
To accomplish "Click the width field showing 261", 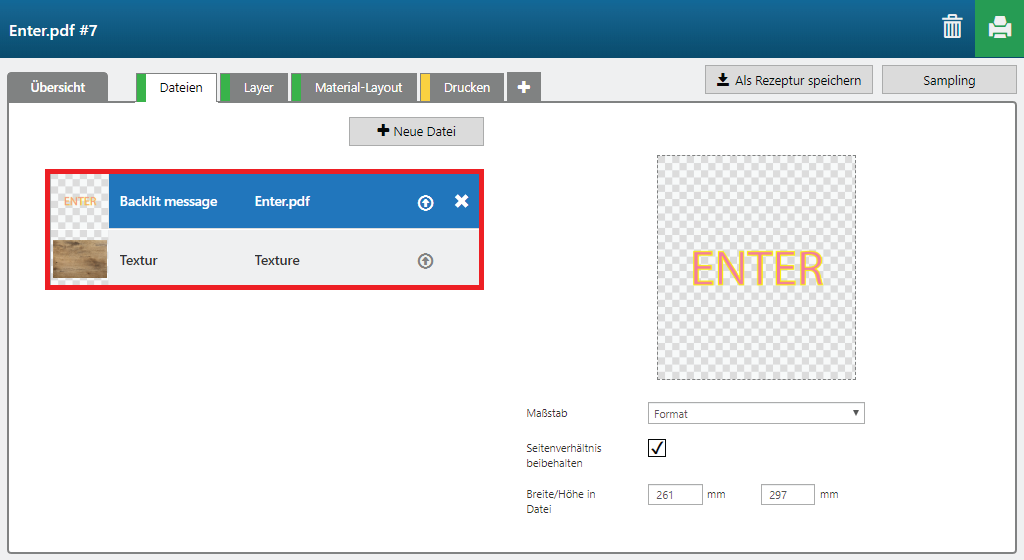I will (675, 495).
